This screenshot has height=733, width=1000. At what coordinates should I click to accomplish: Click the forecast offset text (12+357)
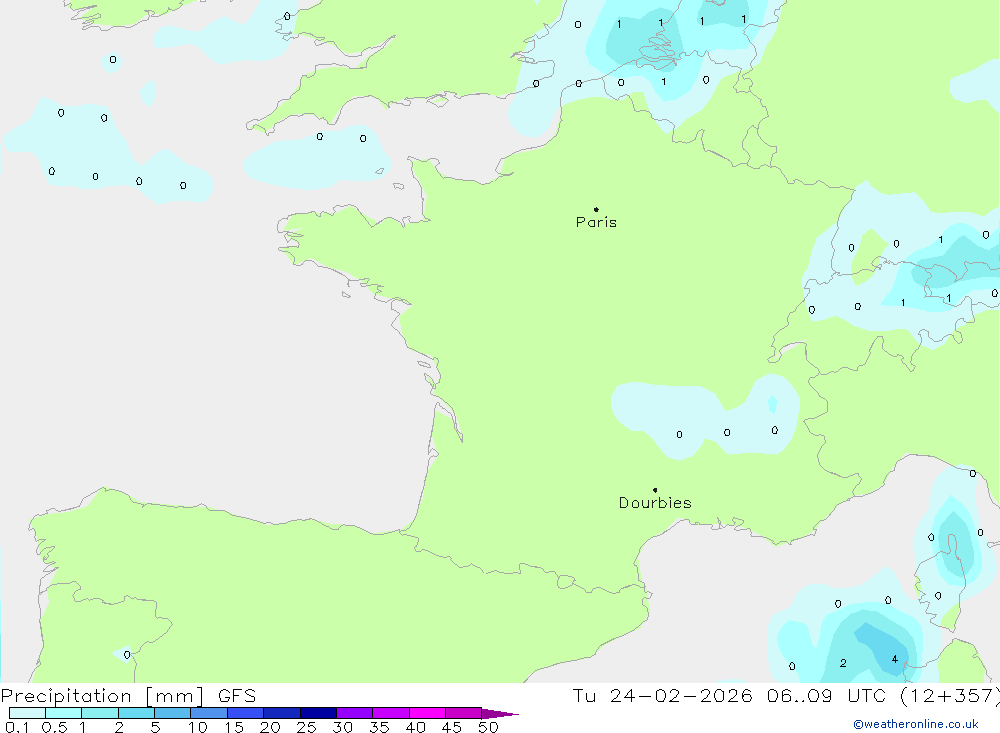(949, 696)
